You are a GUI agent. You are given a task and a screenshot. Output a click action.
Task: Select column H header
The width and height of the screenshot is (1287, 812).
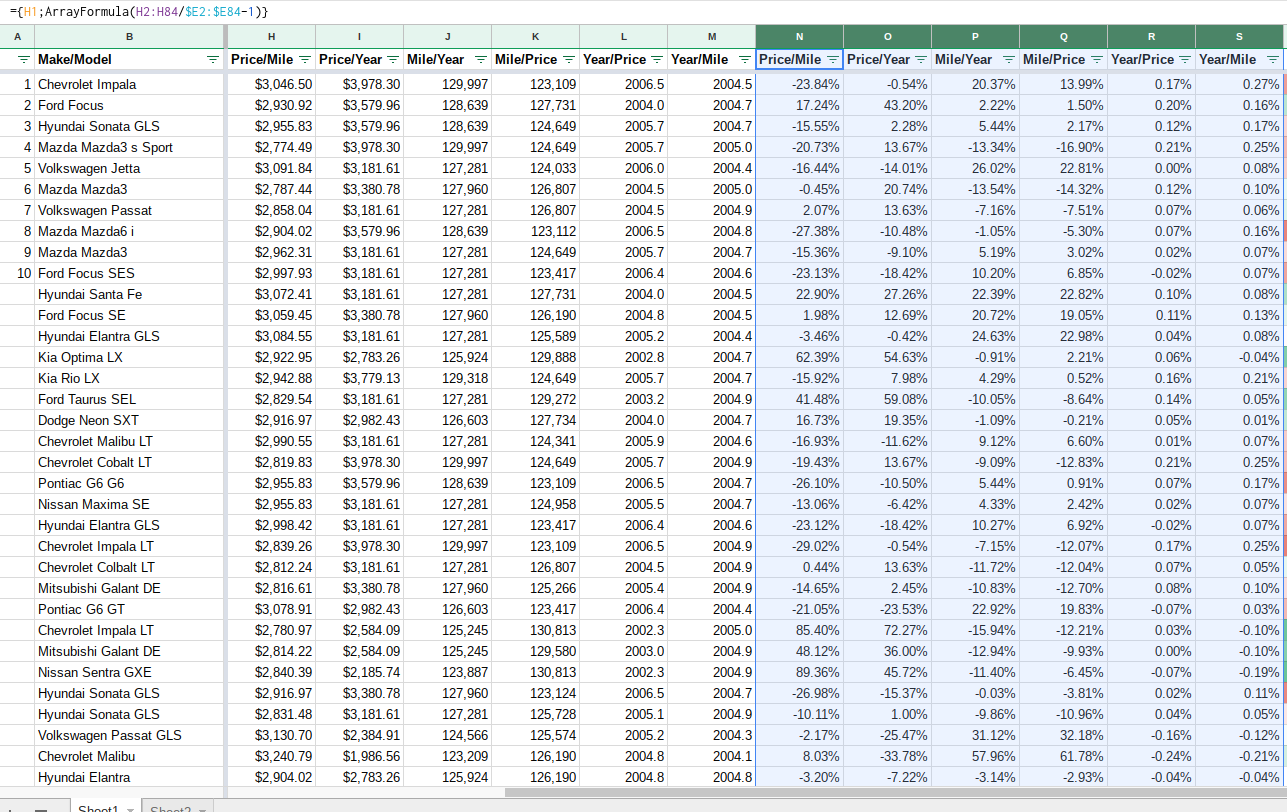click(272, 37)
